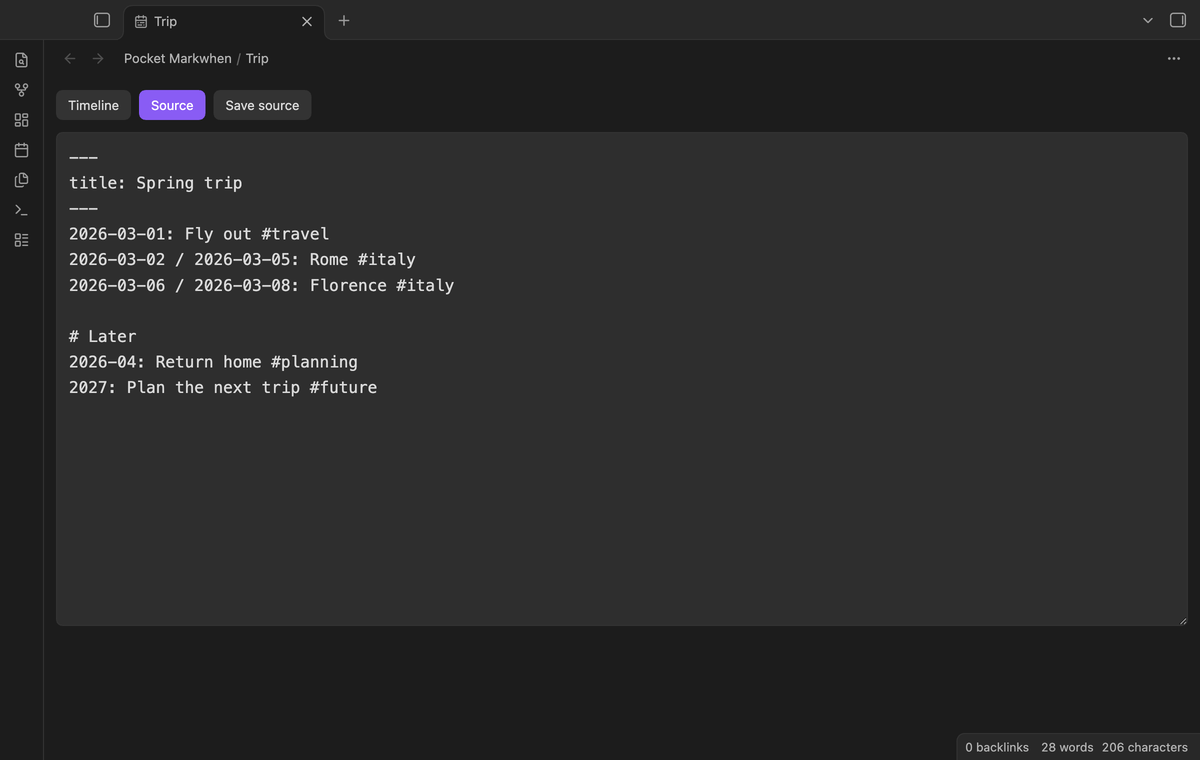Click the Save source button
This screenshot has width=1200, height=760.
coord(262,105)
